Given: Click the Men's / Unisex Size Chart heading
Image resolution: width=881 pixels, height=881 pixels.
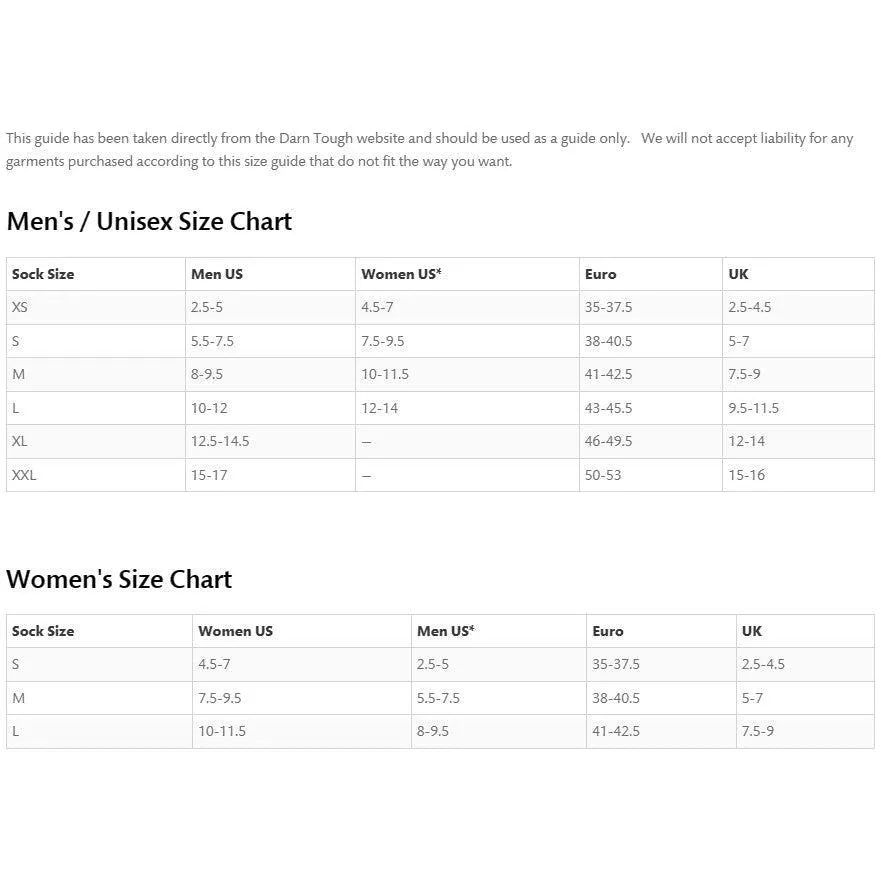Looking at the screenshot, I should click(x=149, y=221).
